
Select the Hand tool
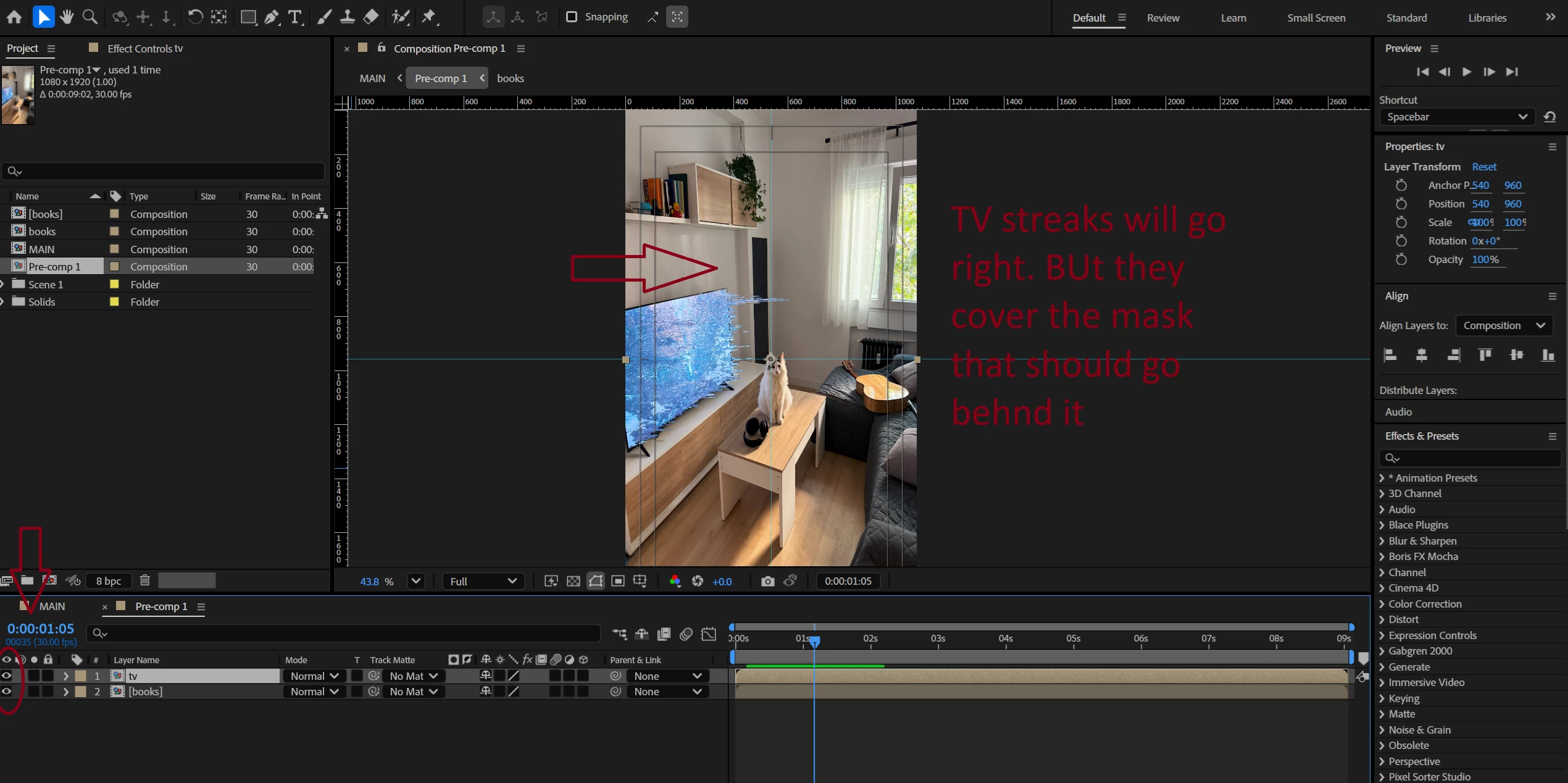point(67,17)
